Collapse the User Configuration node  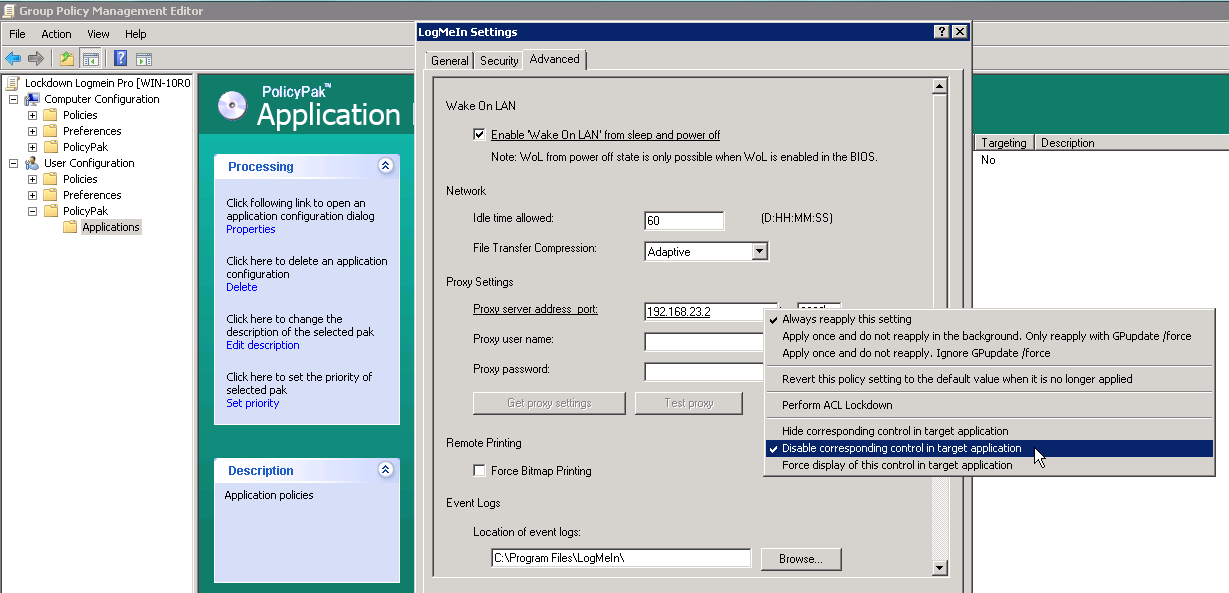pos(13,163)
